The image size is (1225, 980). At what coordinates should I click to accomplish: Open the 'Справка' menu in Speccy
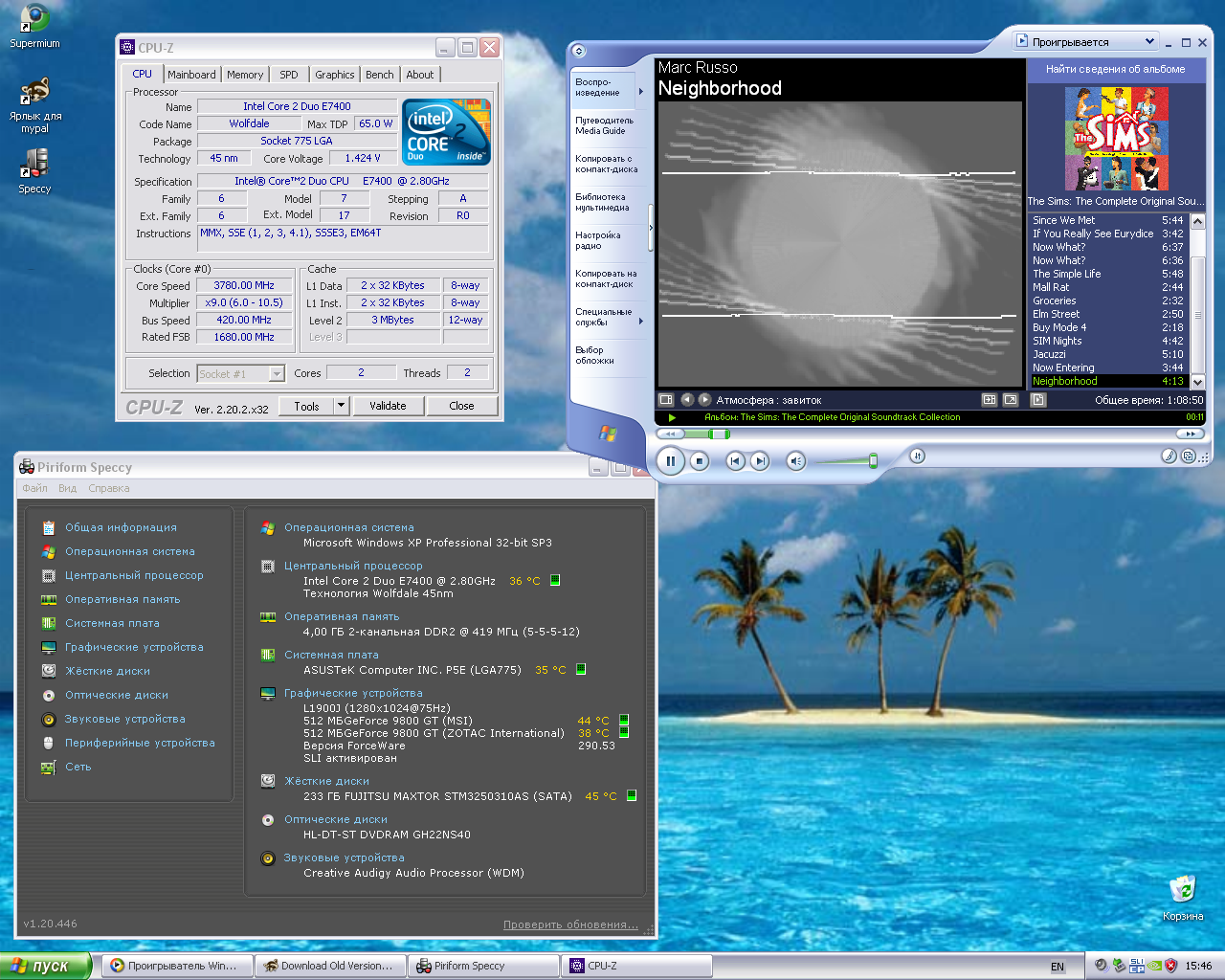click(109, 488)
